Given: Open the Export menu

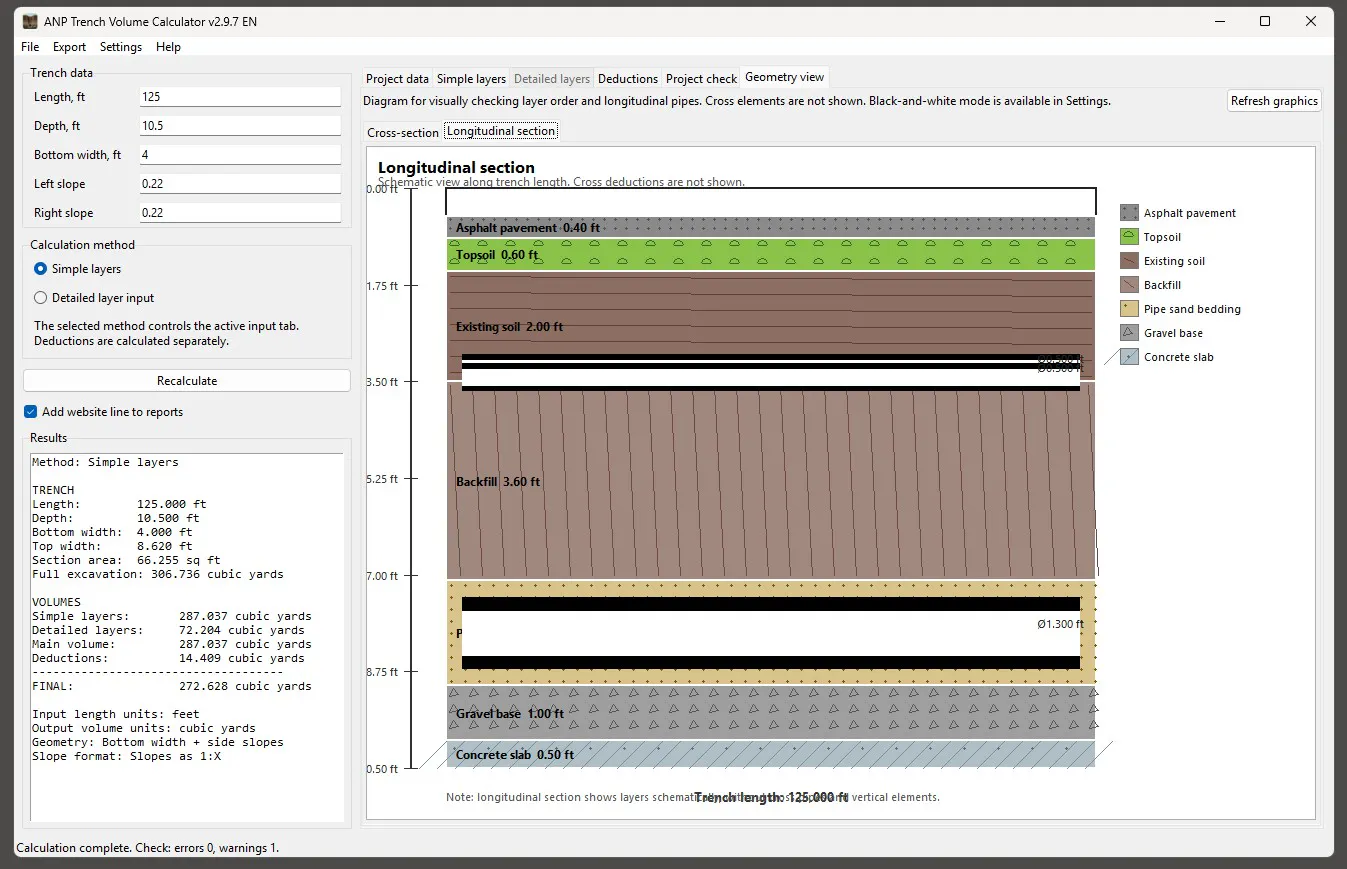Looking at the screenshot, I should click(70, 47).
